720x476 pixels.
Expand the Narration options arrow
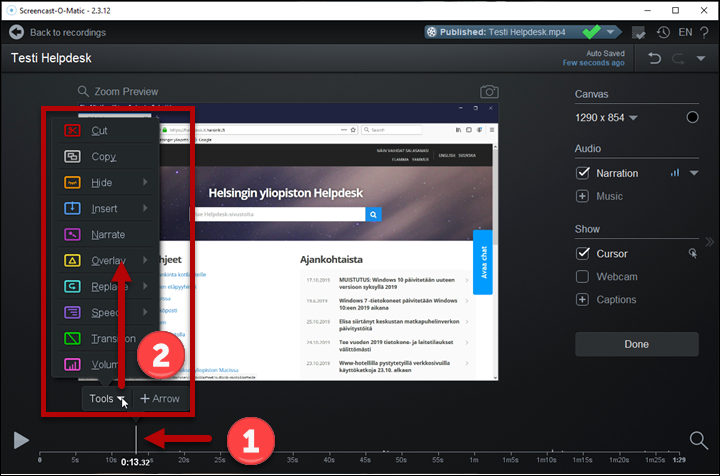click(694, 173)
